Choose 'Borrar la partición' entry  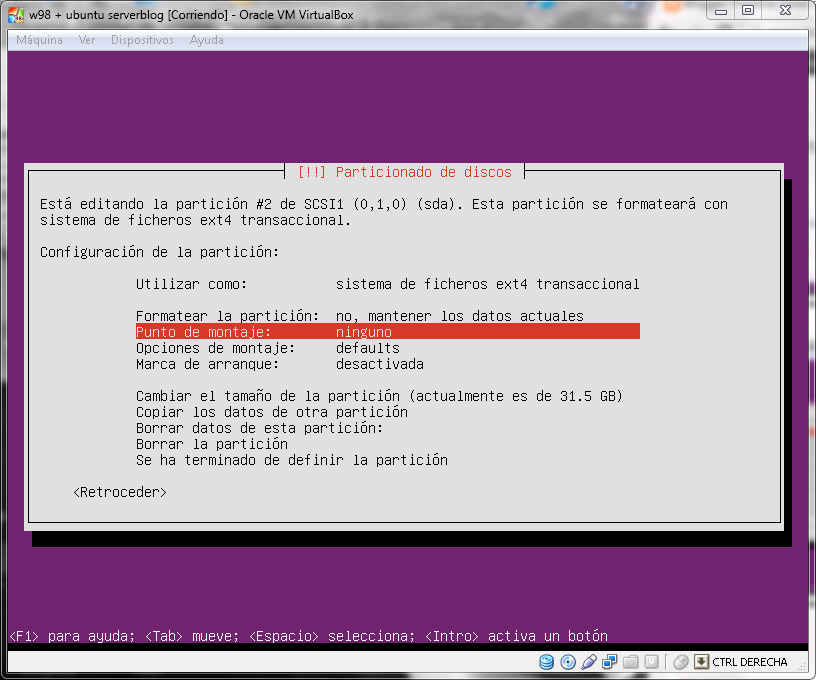pos(212,444)
